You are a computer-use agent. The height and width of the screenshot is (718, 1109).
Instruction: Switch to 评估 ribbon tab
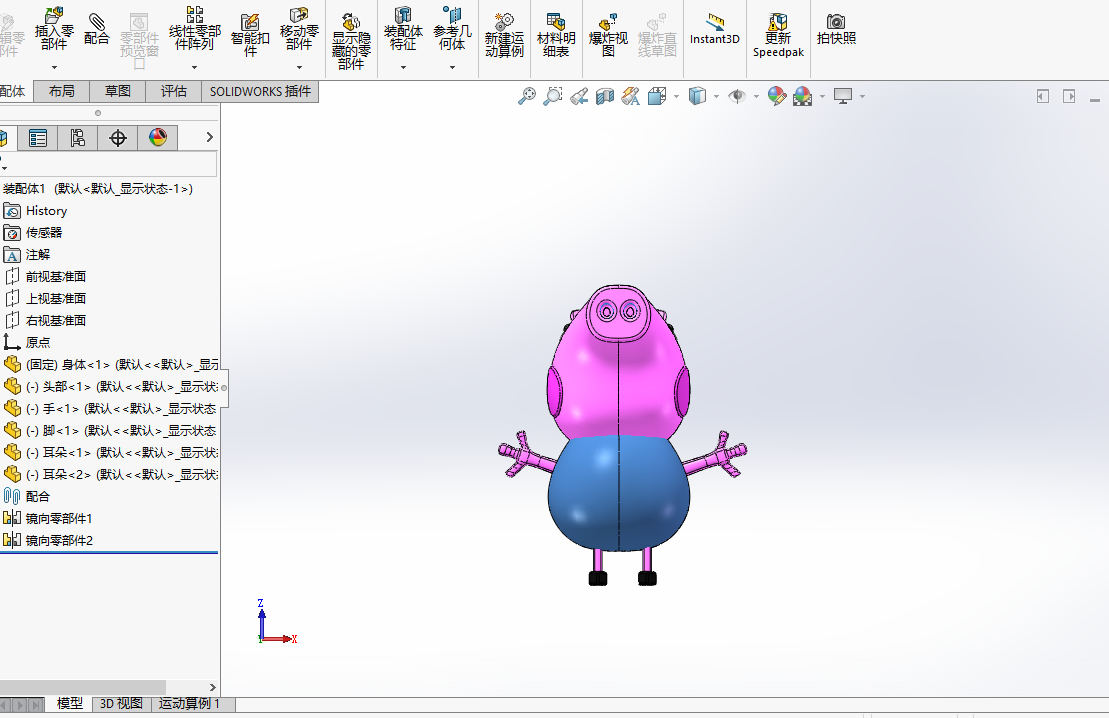pyautogui.click(x=173, y=91)
